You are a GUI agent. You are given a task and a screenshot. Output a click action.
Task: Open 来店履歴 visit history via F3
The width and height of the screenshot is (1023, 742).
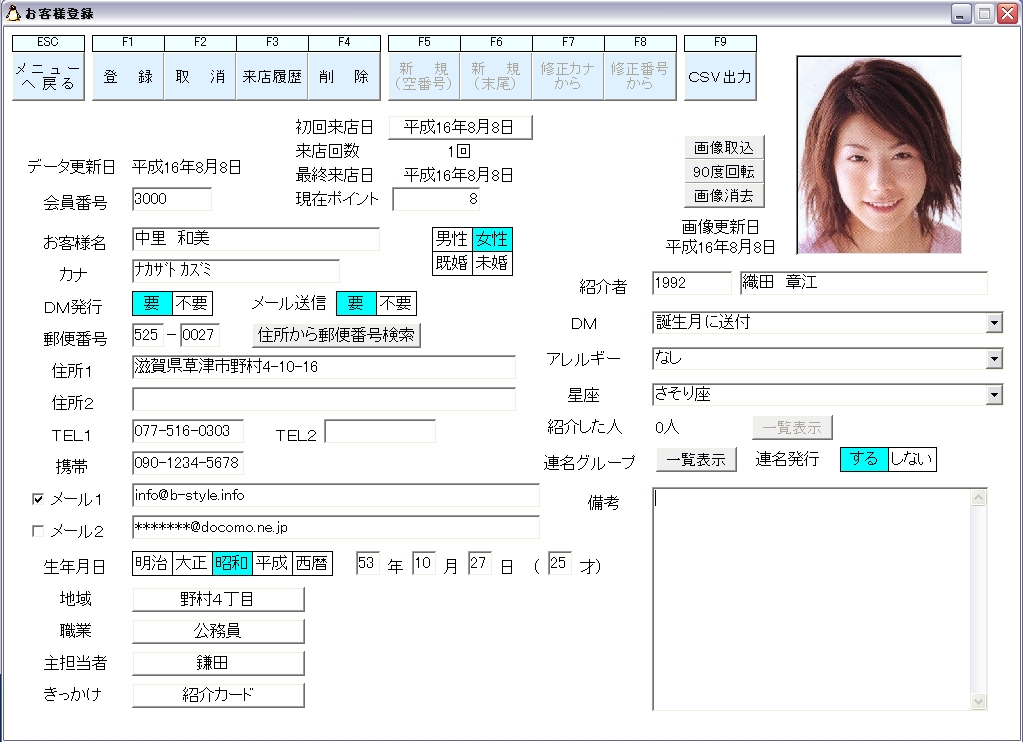272,76
